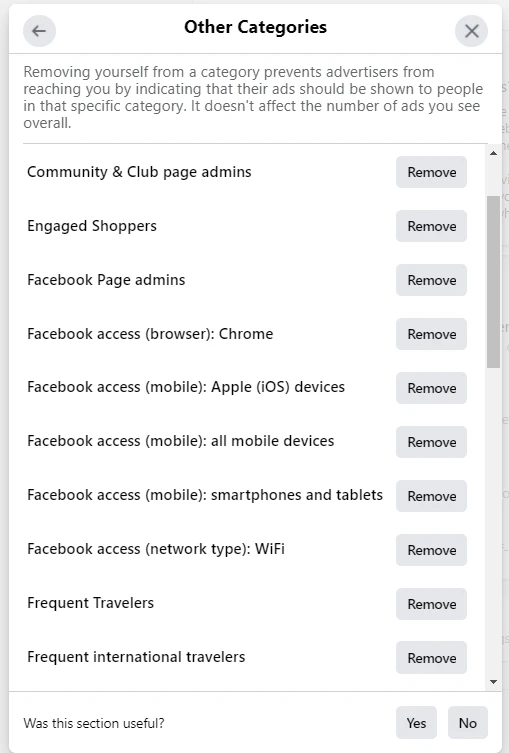Image resolution: width=509 pixels, height=753 pixels.
Task: Answer Yes to section useful question
Action: tap(416, 723)
